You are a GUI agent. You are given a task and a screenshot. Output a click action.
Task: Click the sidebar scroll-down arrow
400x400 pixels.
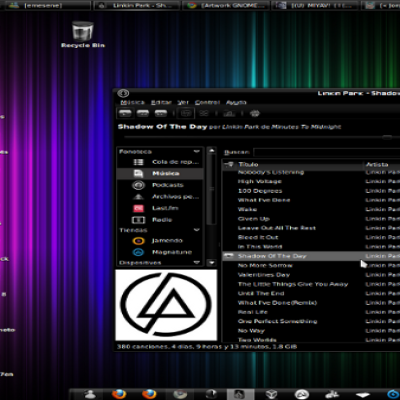212,263
